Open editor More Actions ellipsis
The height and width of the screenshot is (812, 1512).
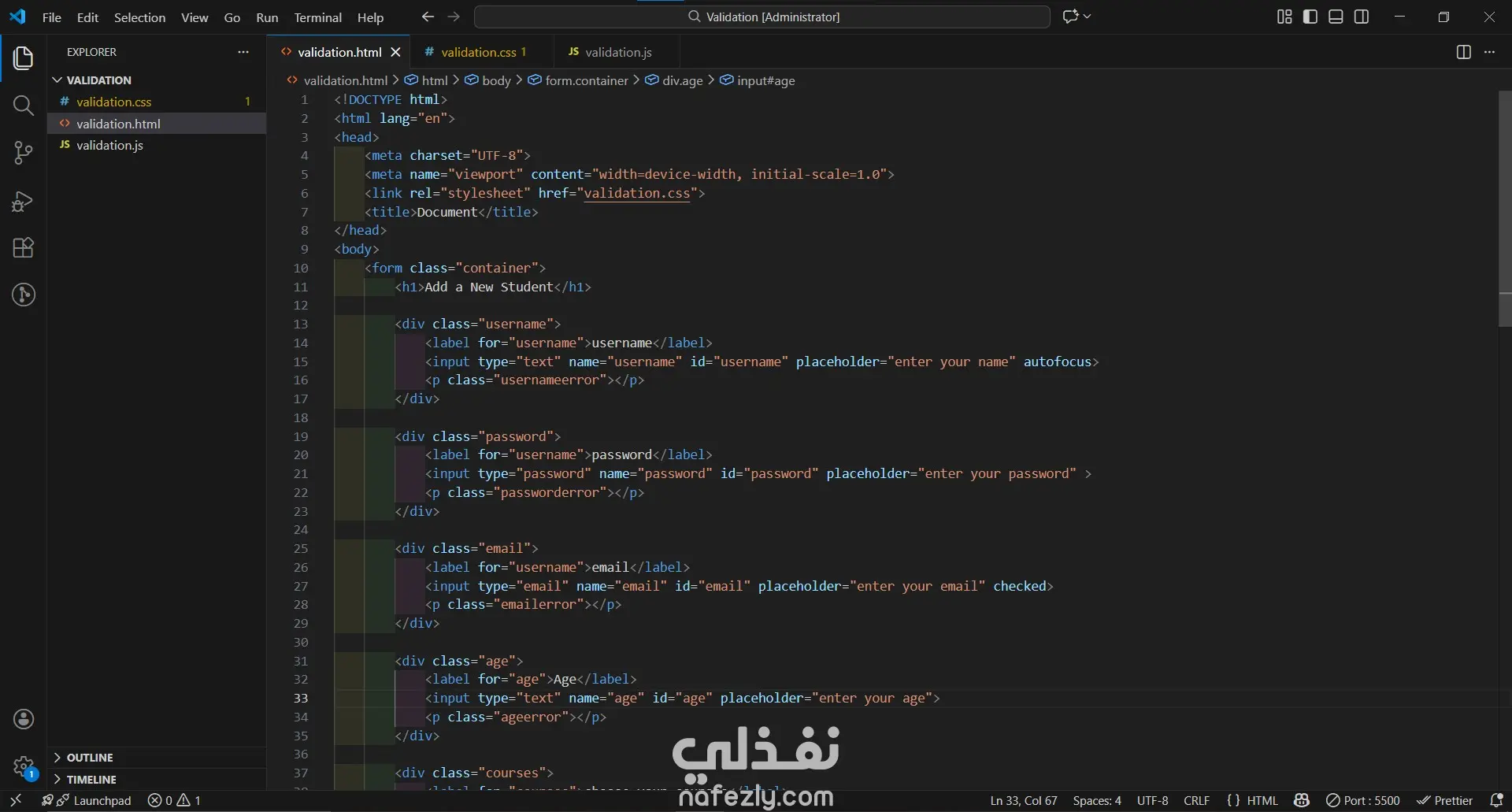pyautogui.click(x=1489, y=52)
